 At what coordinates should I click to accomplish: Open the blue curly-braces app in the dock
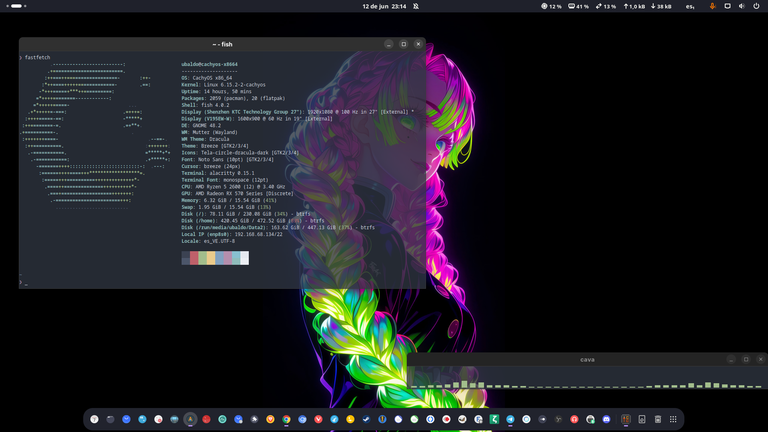pyautogui.click(x=430, y=419)
